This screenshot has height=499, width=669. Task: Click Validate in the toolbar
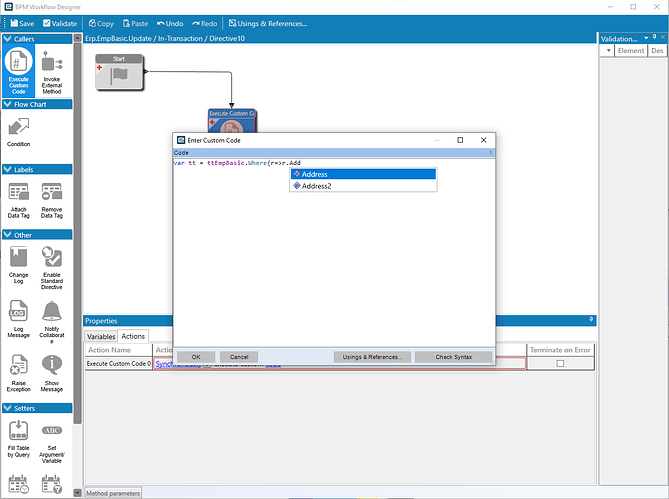60,23
